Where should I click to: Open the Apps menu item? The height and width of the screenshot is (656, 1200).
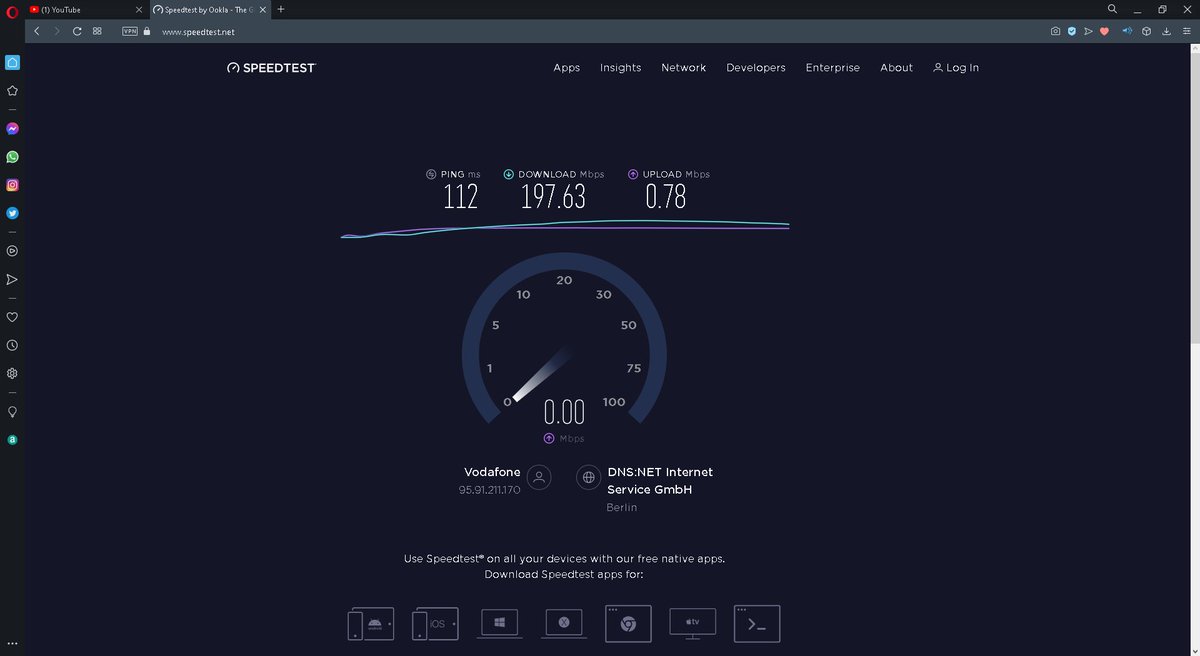click(567, 68)
